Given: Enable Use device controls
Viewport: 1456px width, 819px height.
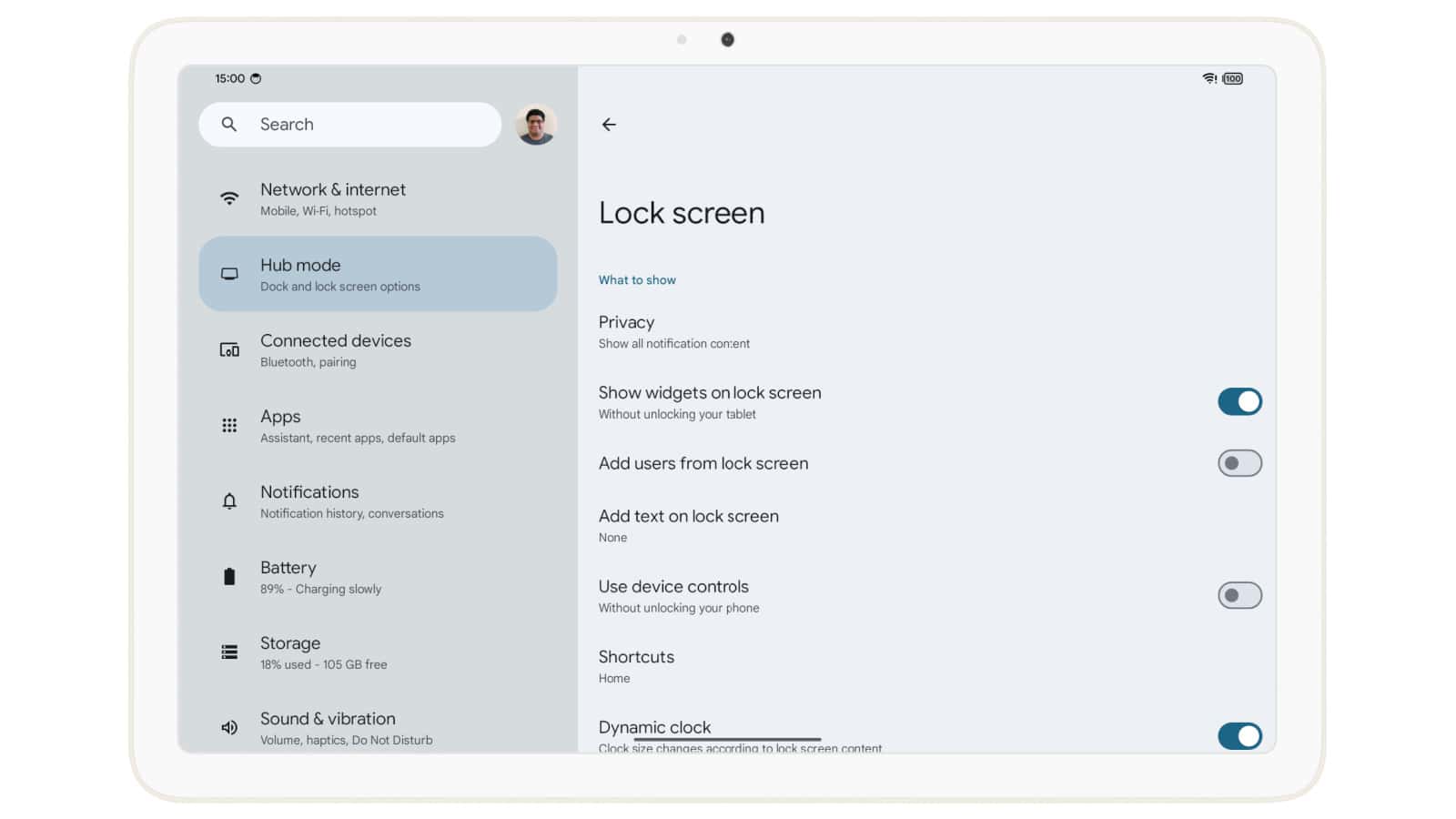Looking at the screenshot, I should [1239, 595].
